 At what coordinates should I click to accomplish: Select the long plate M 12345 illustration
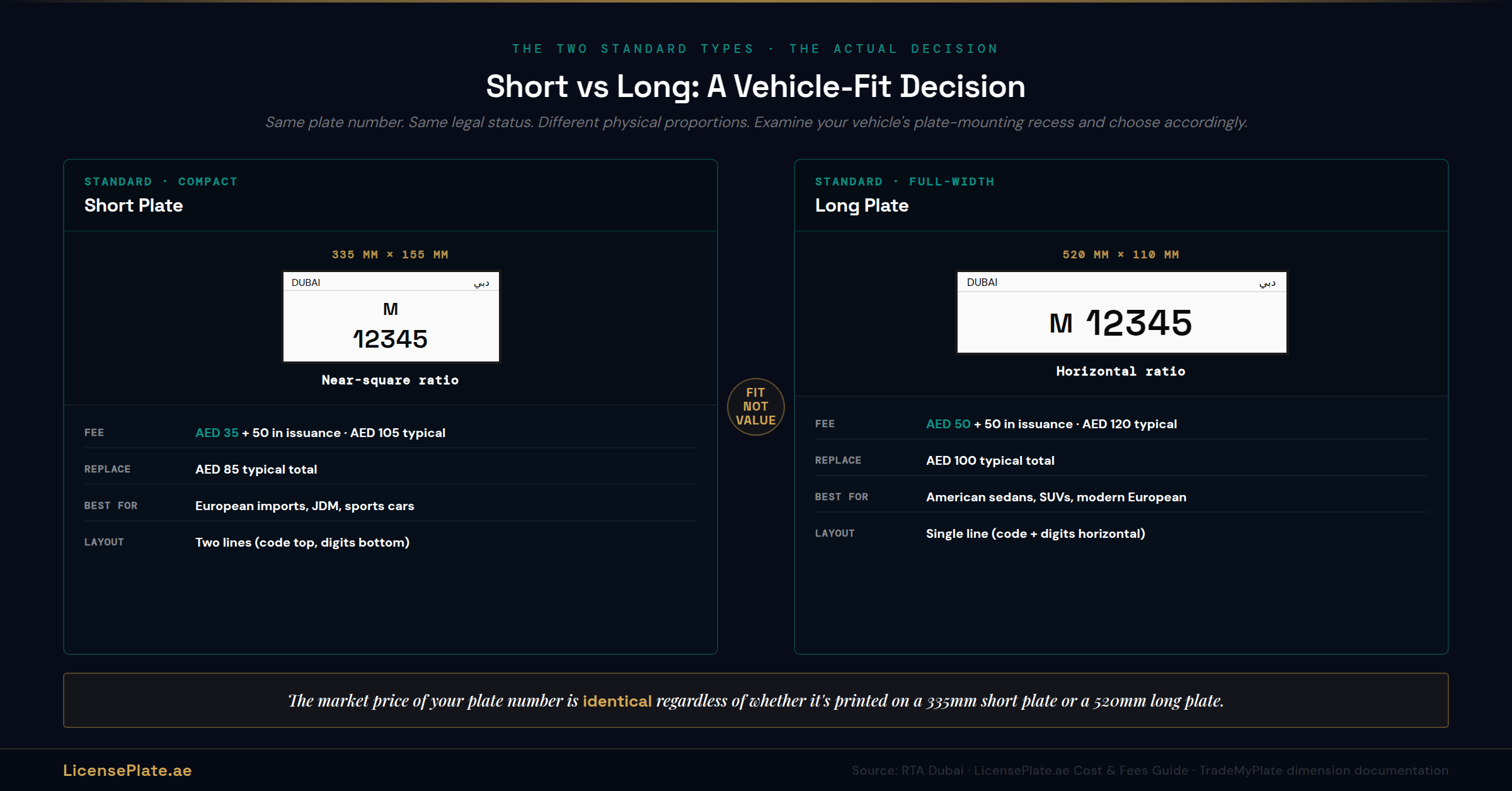click(1121, 312)
